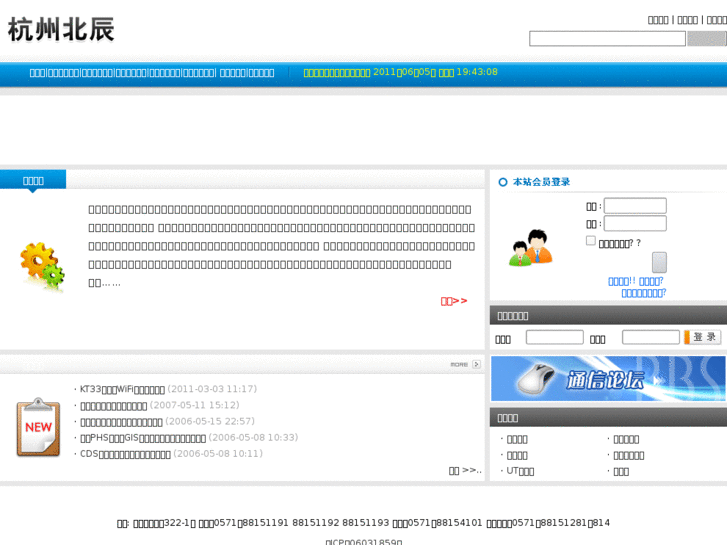Open the PHS GIS news item
The image size is (727, 545).
(x=143, y=438)
